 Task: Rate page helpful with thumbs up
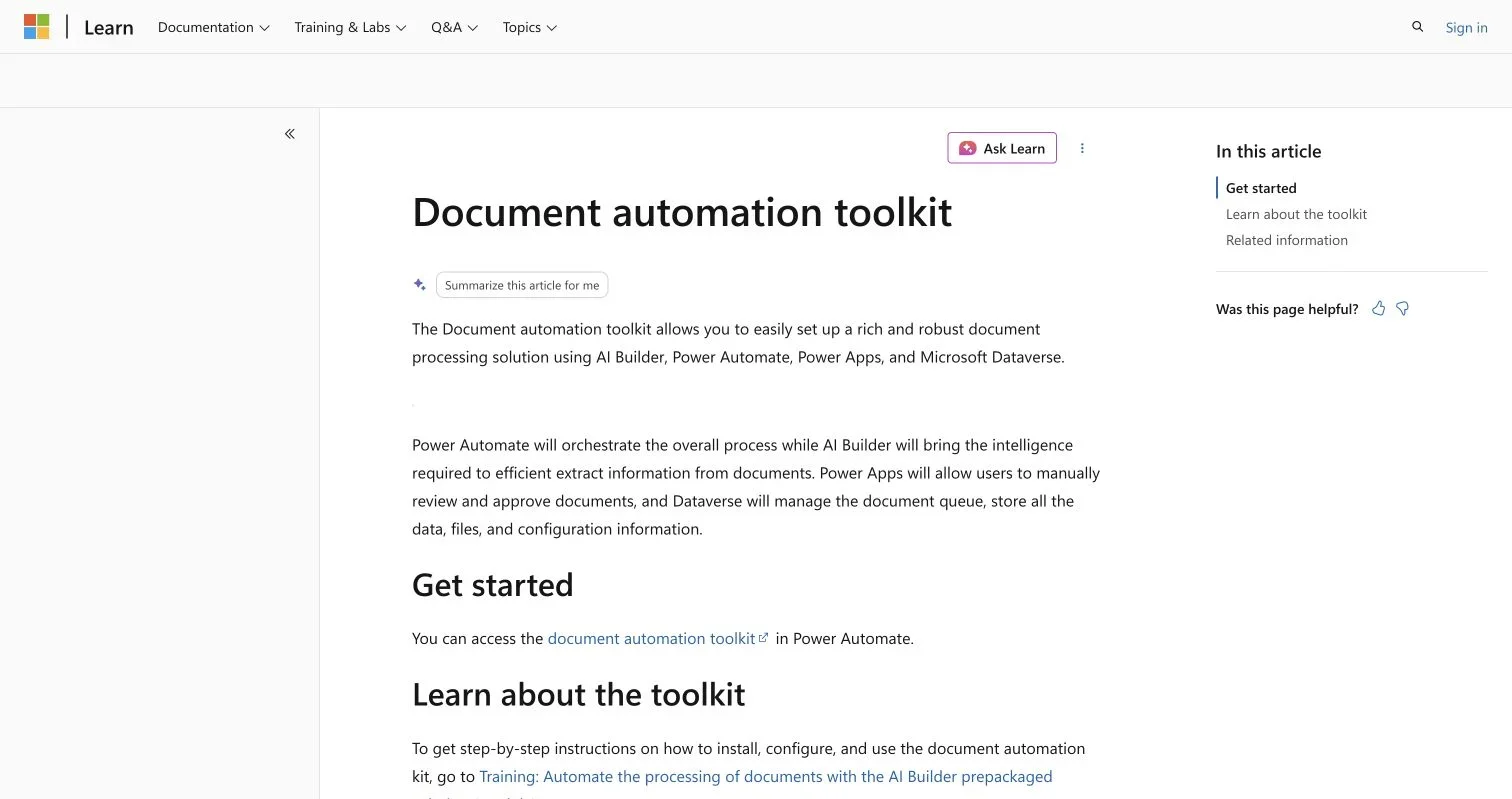1379,309
